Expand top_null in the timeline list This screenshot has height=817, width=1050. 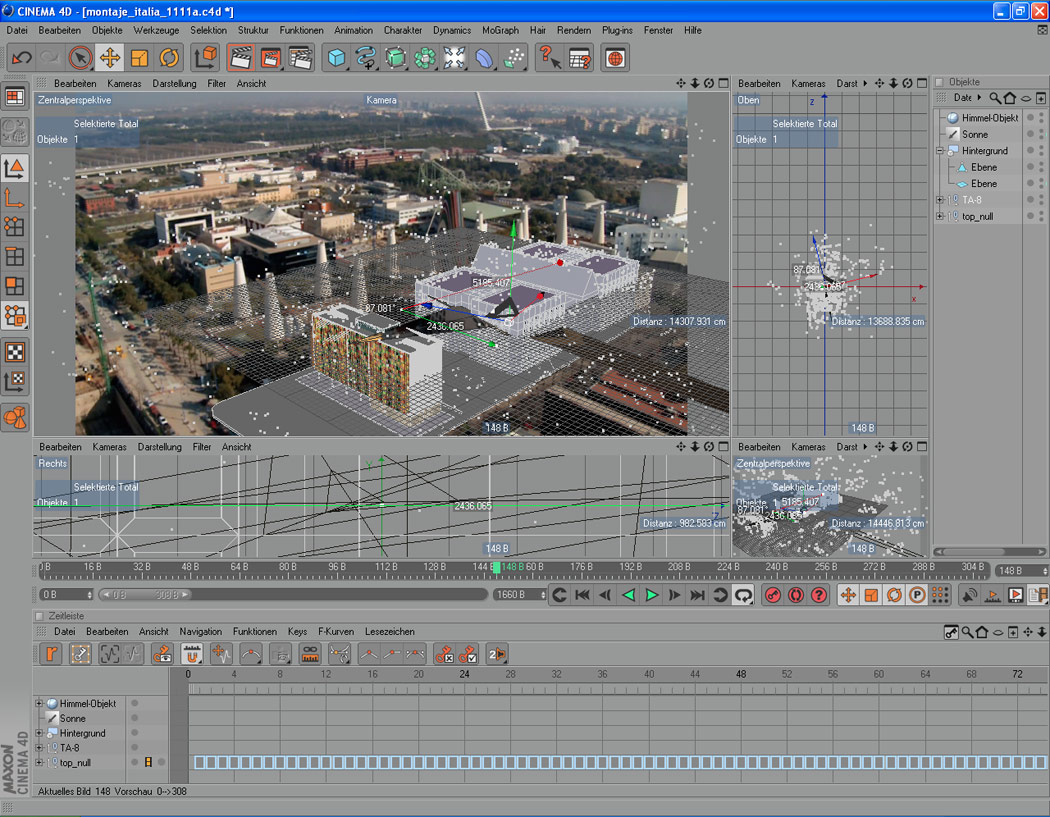(40, 763)
